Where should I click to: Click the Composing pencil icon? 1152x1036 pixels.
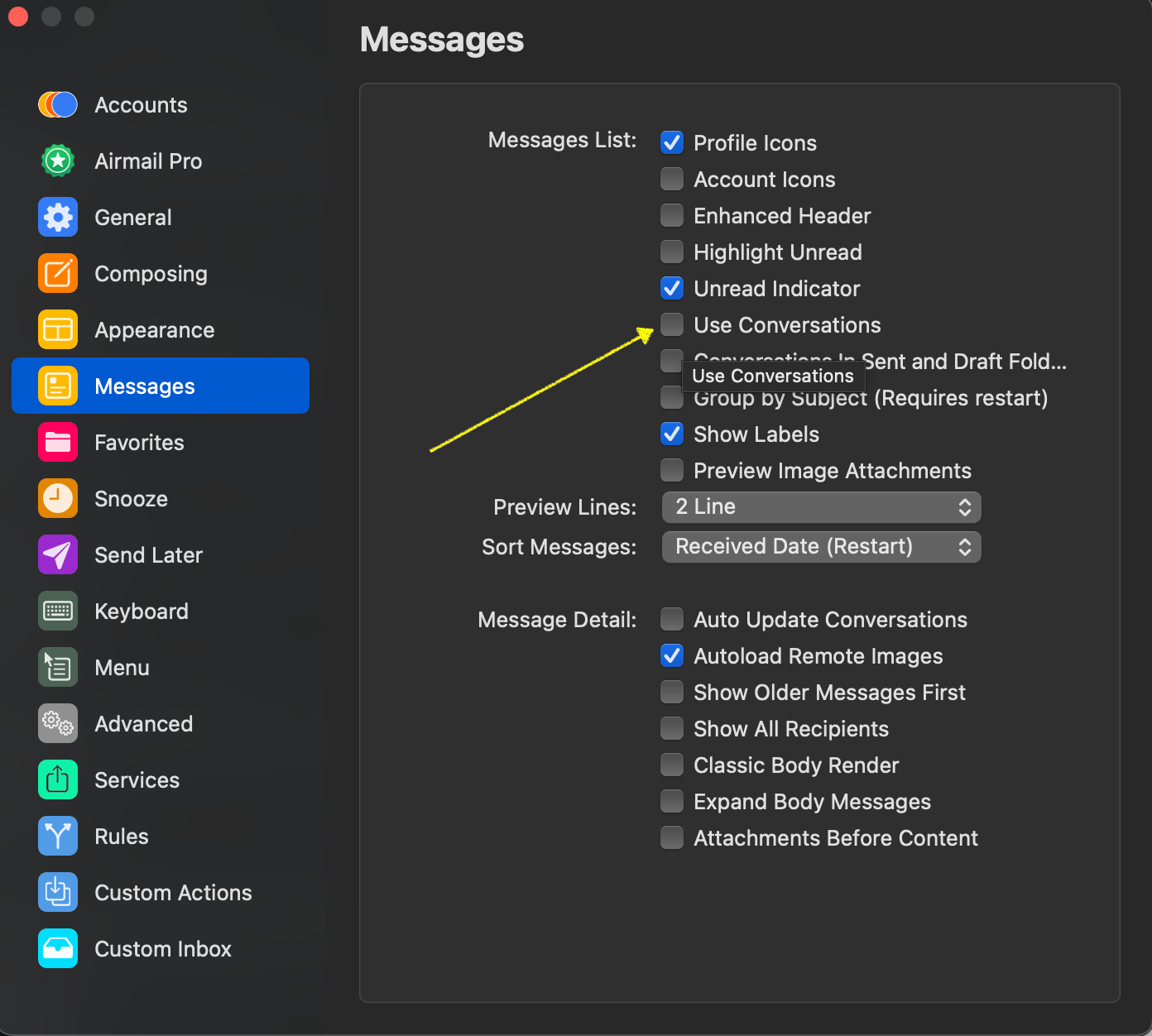pyautogui.click(x=58, y=274)
